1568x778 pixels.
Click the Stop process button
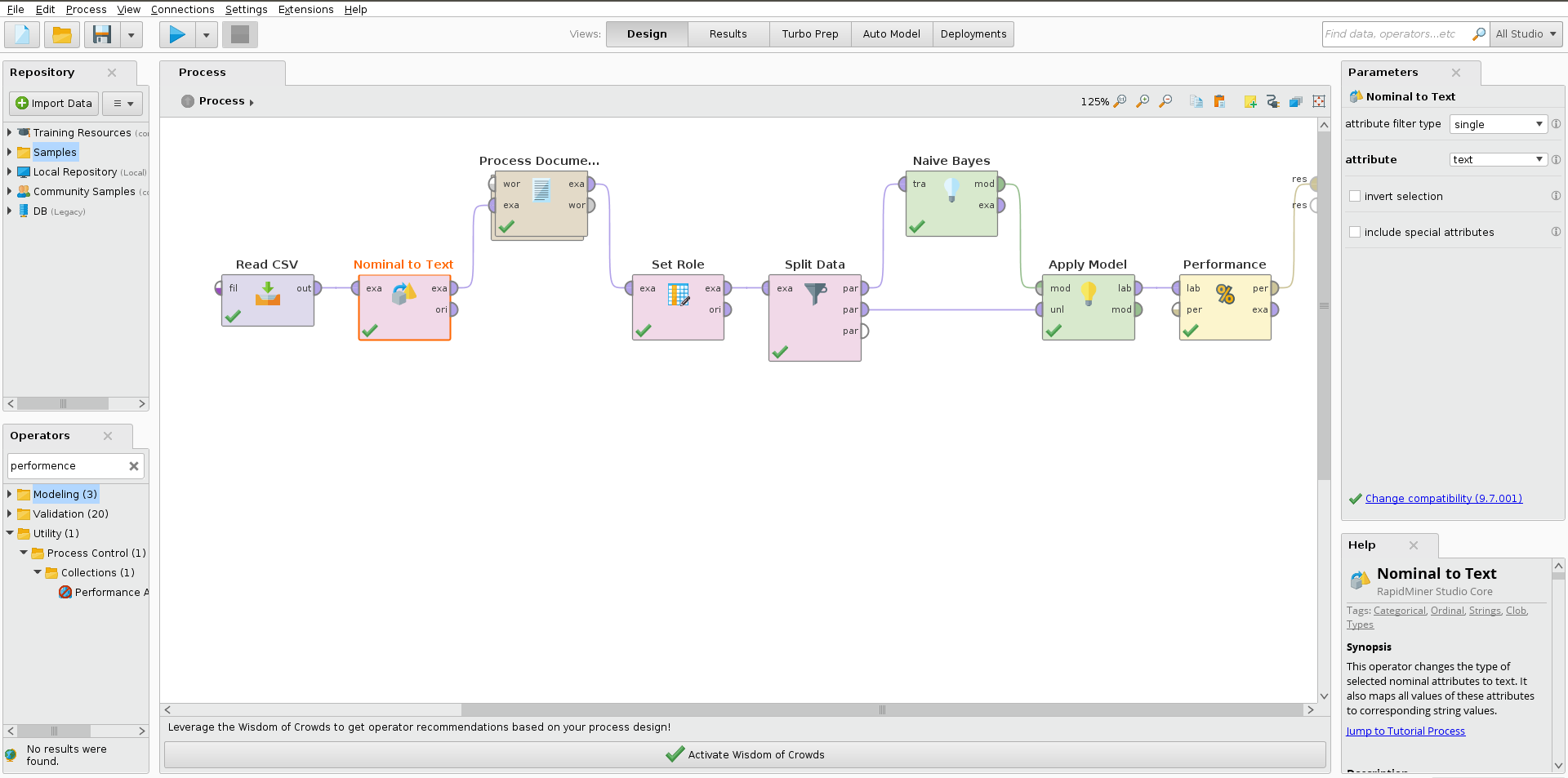pyautogui.click(x=239, y=34)
